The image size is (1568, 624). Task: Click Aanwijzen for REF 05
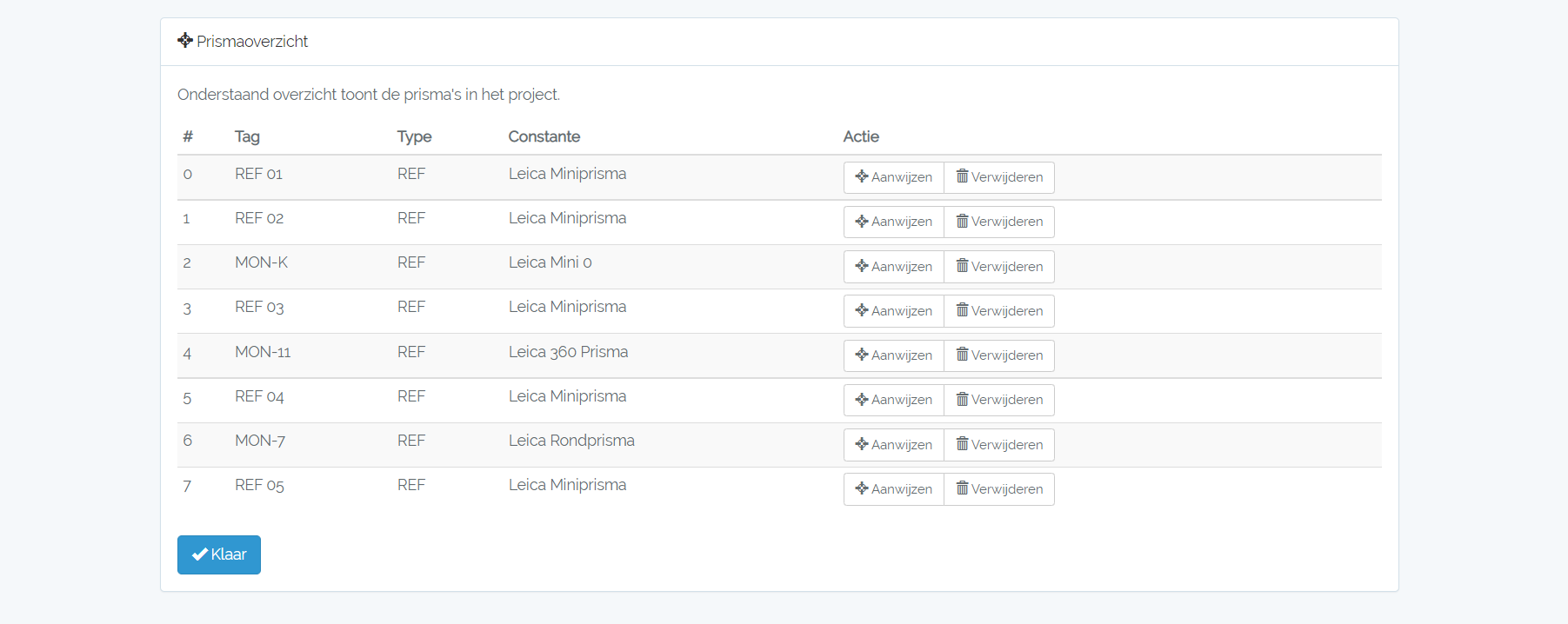(x=894, y=489)
